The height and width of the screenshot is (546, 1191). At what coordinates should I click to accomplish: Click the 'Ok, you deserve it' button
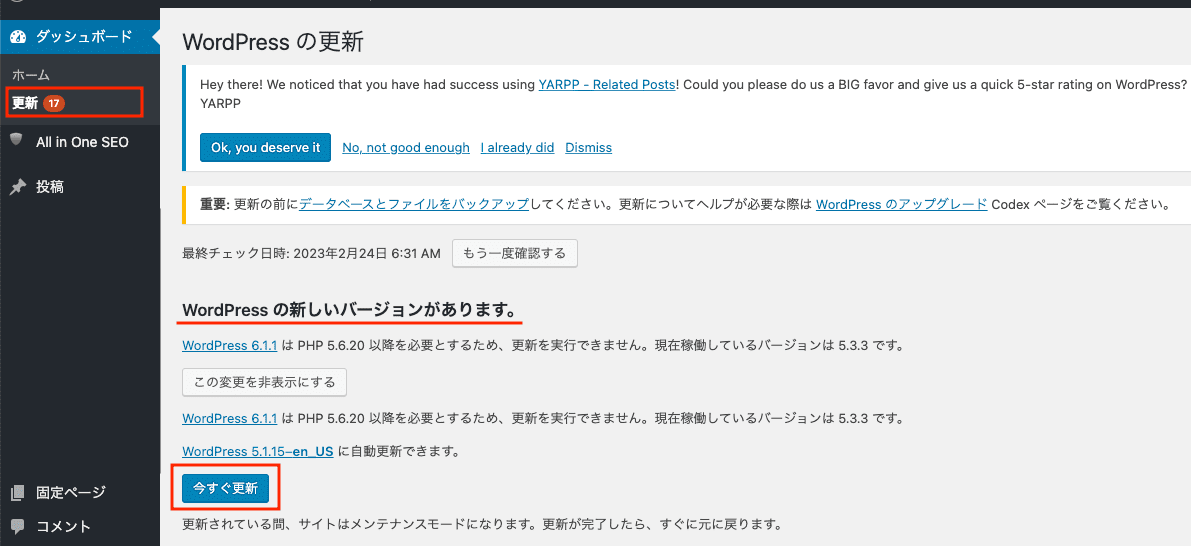[x=265, y=147]
